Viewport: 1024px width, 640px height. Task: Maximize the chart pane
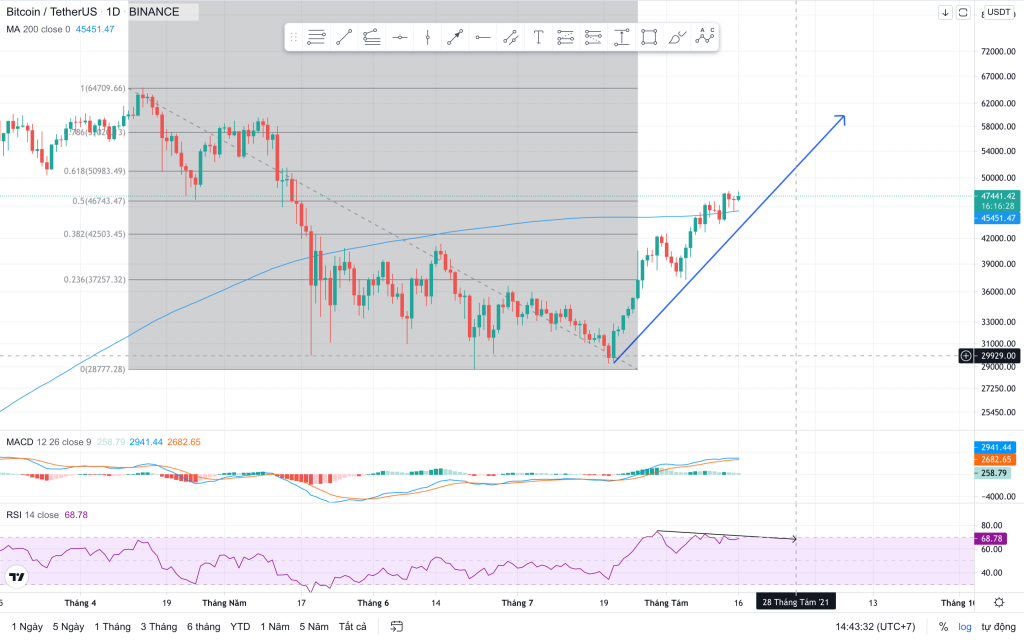963,13
